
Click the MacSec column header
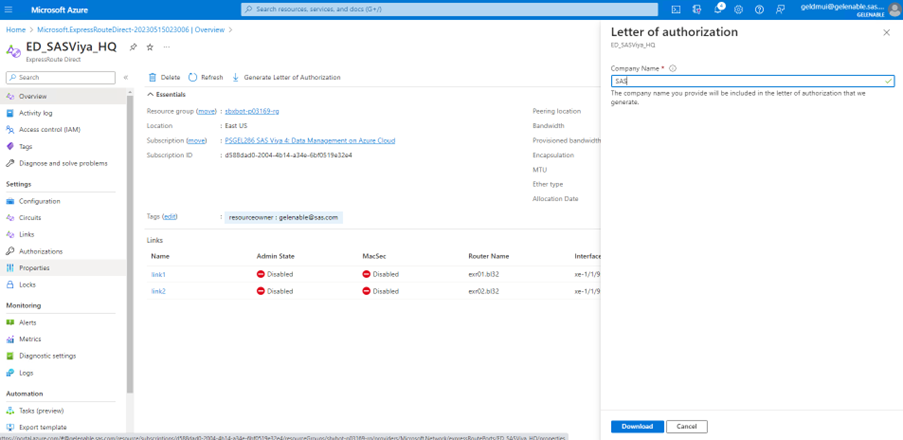373,256
